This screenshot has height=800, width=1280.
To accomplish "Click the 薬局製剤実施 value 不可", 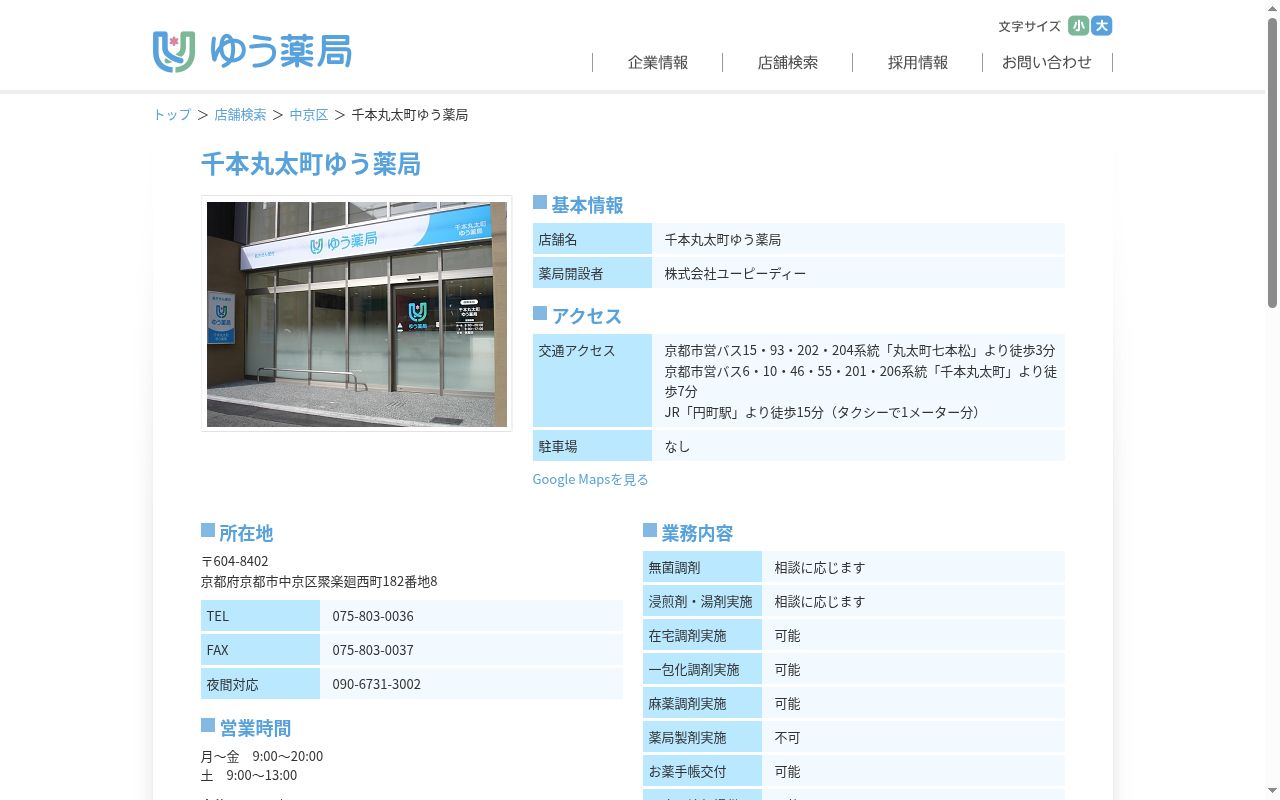I will pos(787,738).
